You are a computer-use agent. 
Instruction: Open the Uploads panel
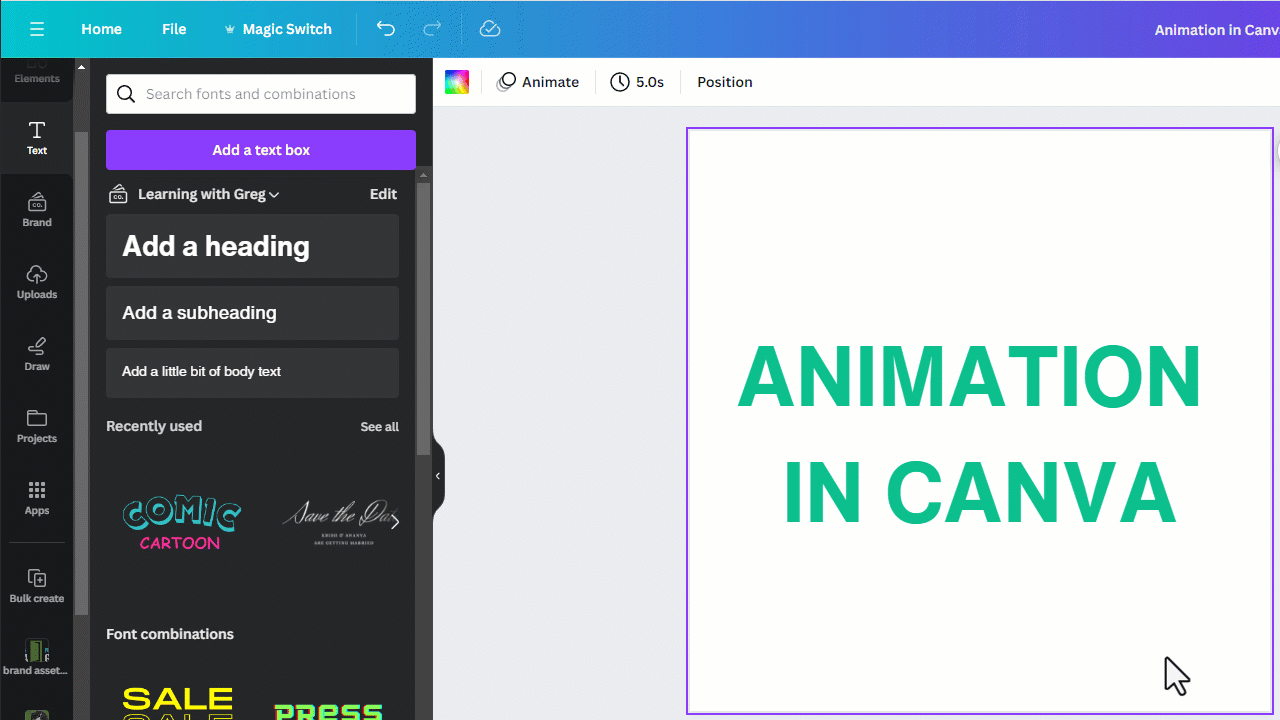[37, 281]
